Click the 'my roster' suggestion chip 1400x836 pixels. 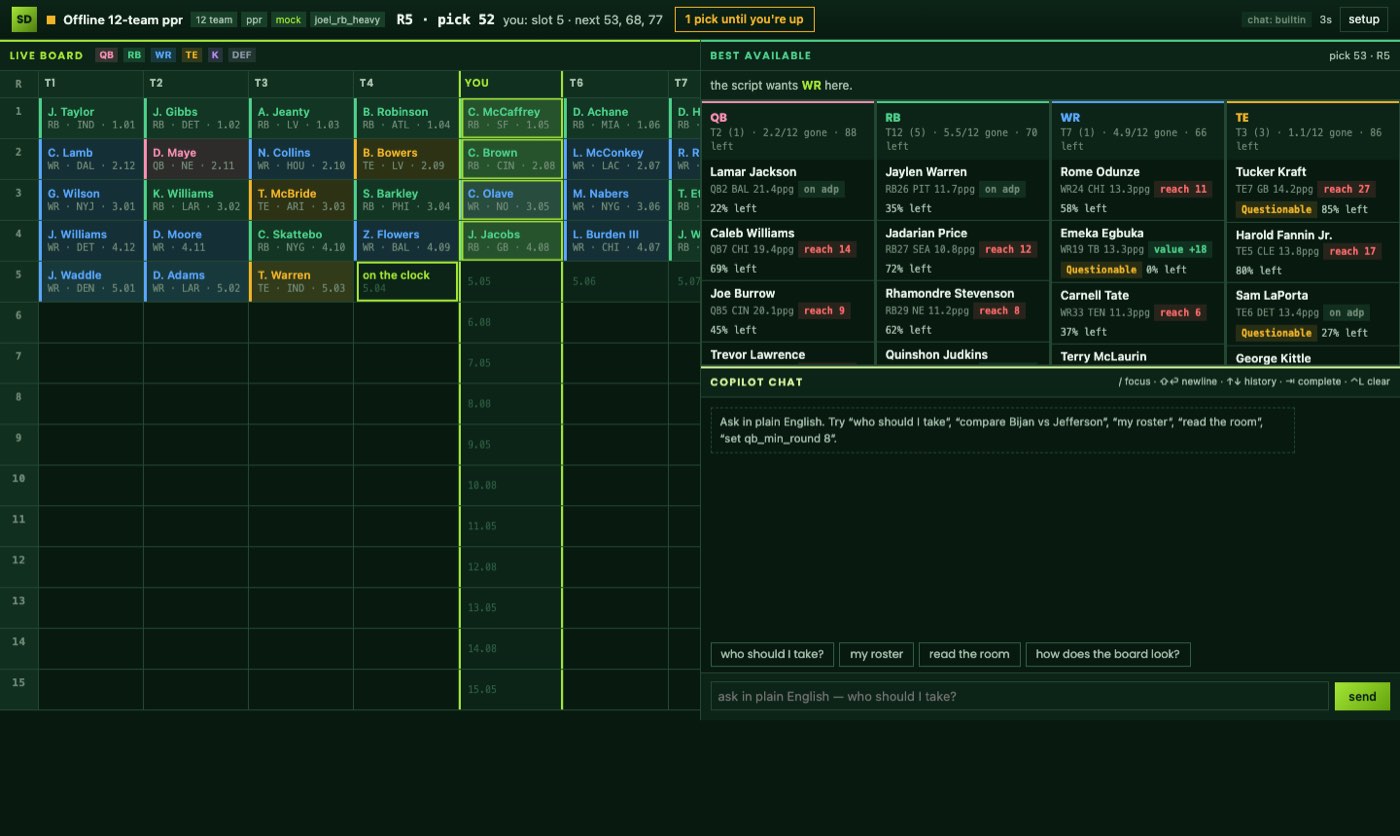click(x=876, y=654)
